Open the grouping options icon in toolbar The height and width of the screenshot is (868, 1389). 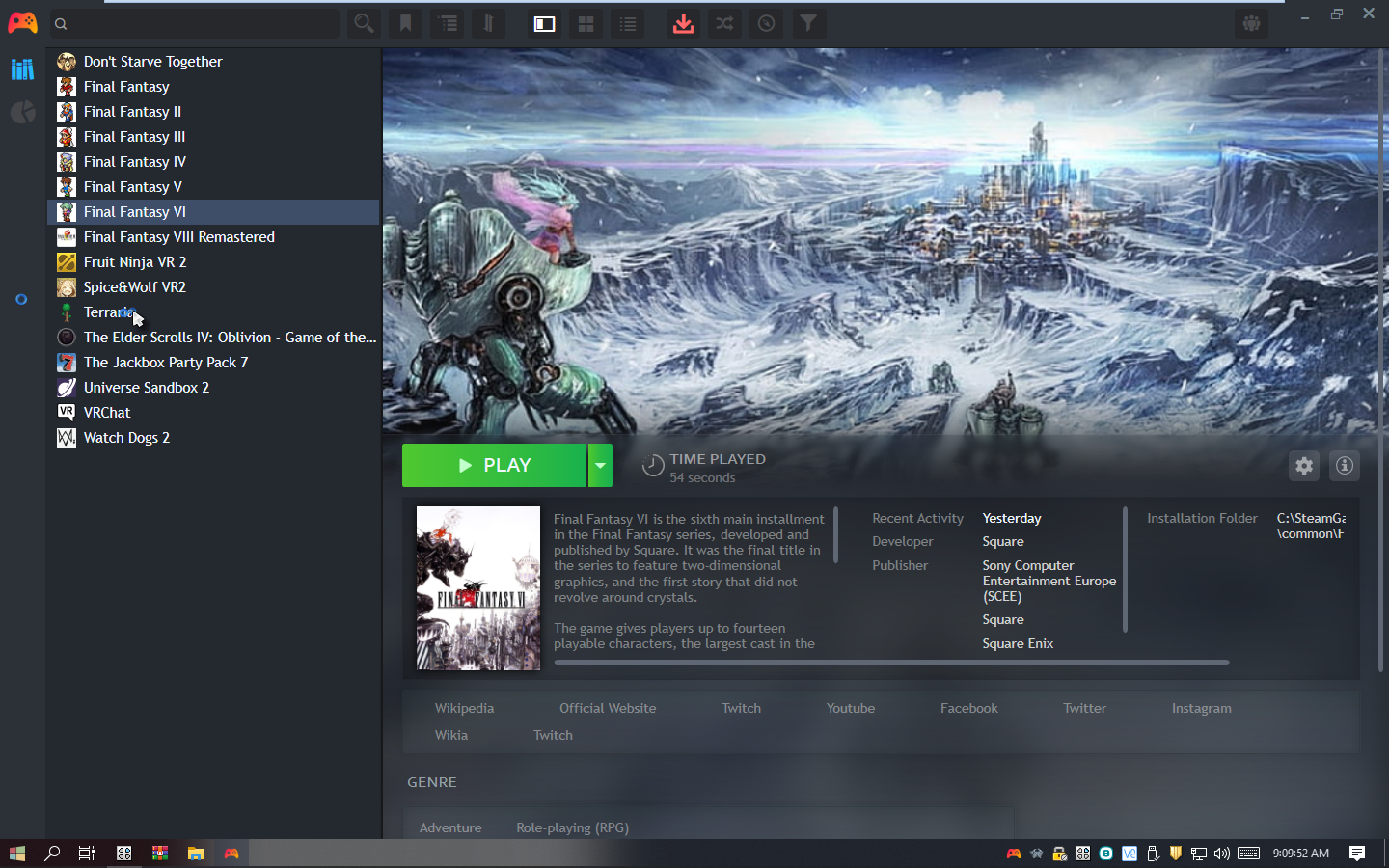click(x=448, y=23)
